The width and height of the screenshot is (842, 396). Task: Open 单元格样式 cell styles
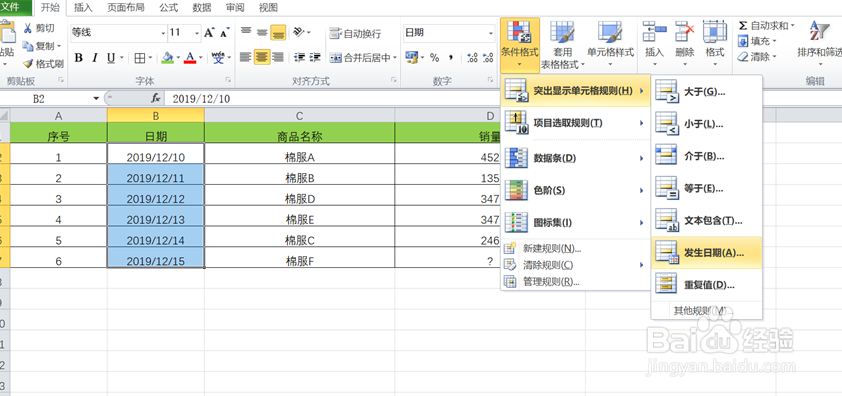(x=610, y=45)
